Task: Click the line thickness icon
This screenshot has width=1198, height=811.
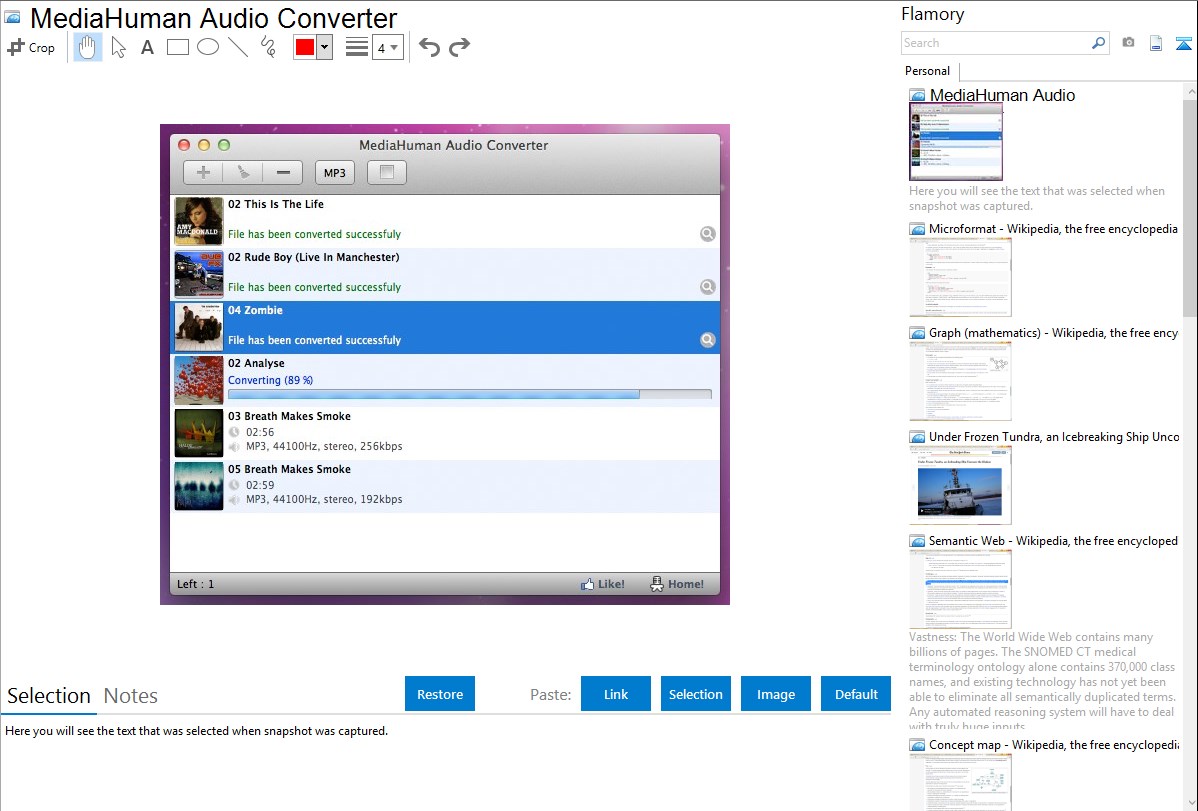Action: tap(357, 47)
